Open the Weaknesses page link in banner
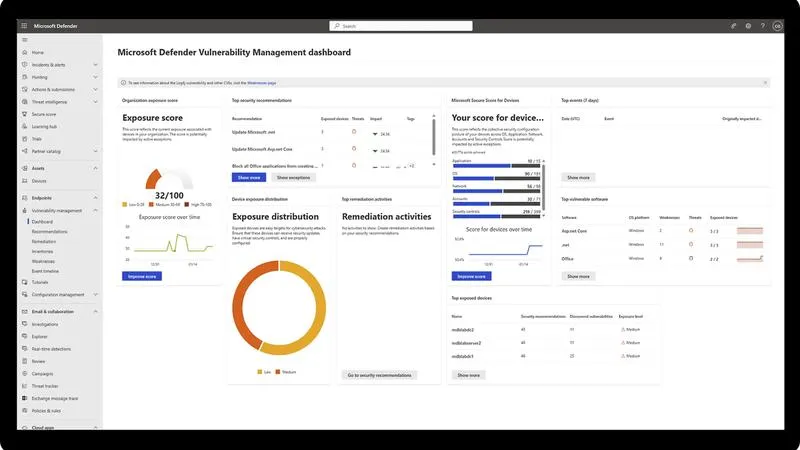The width and height of the screenshot is (800, 450). (x=261, y=83)
